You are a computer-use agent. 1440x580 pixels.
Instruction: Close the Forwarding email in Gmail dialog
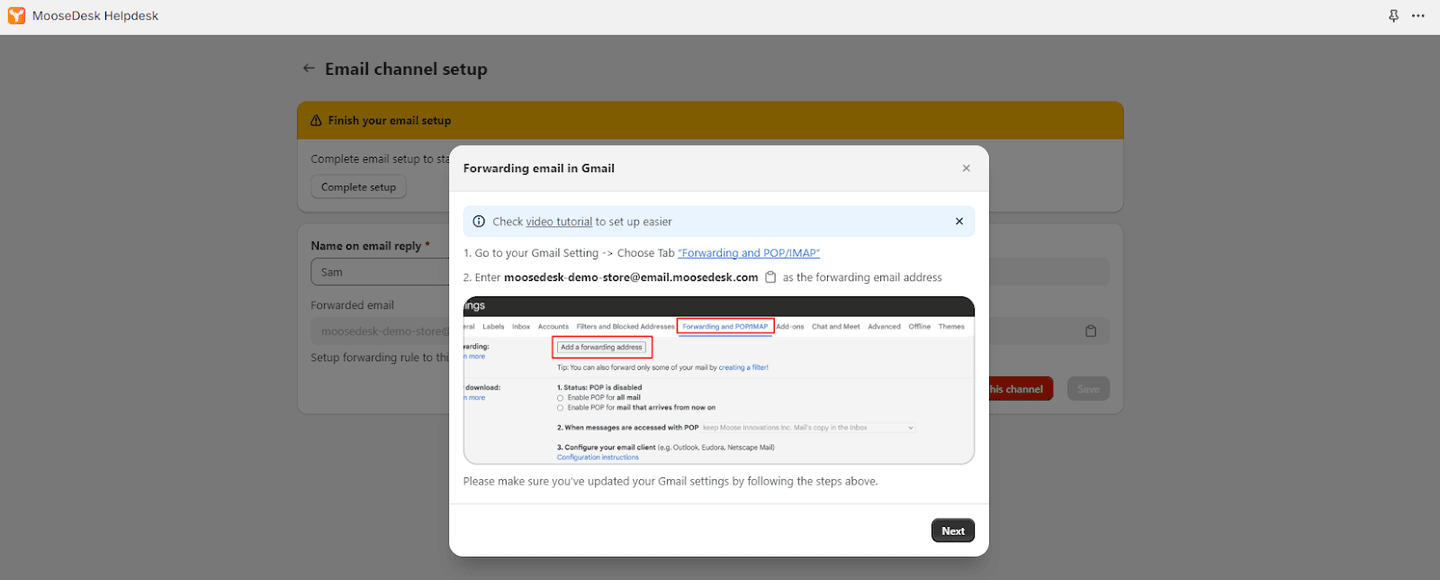pos(966,168)
